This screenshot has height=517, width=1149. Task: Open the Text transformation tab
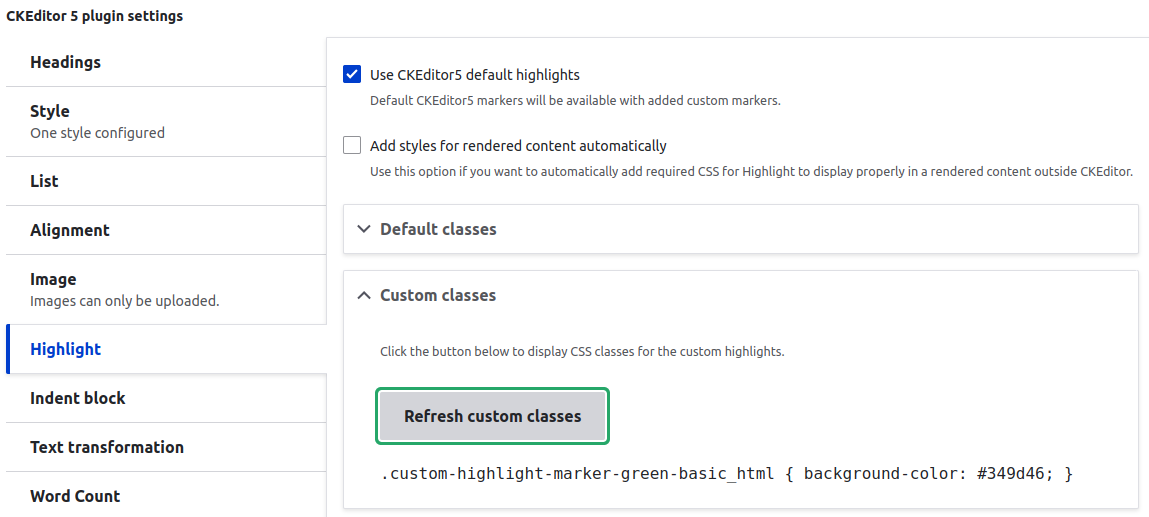tap(107, 447)
